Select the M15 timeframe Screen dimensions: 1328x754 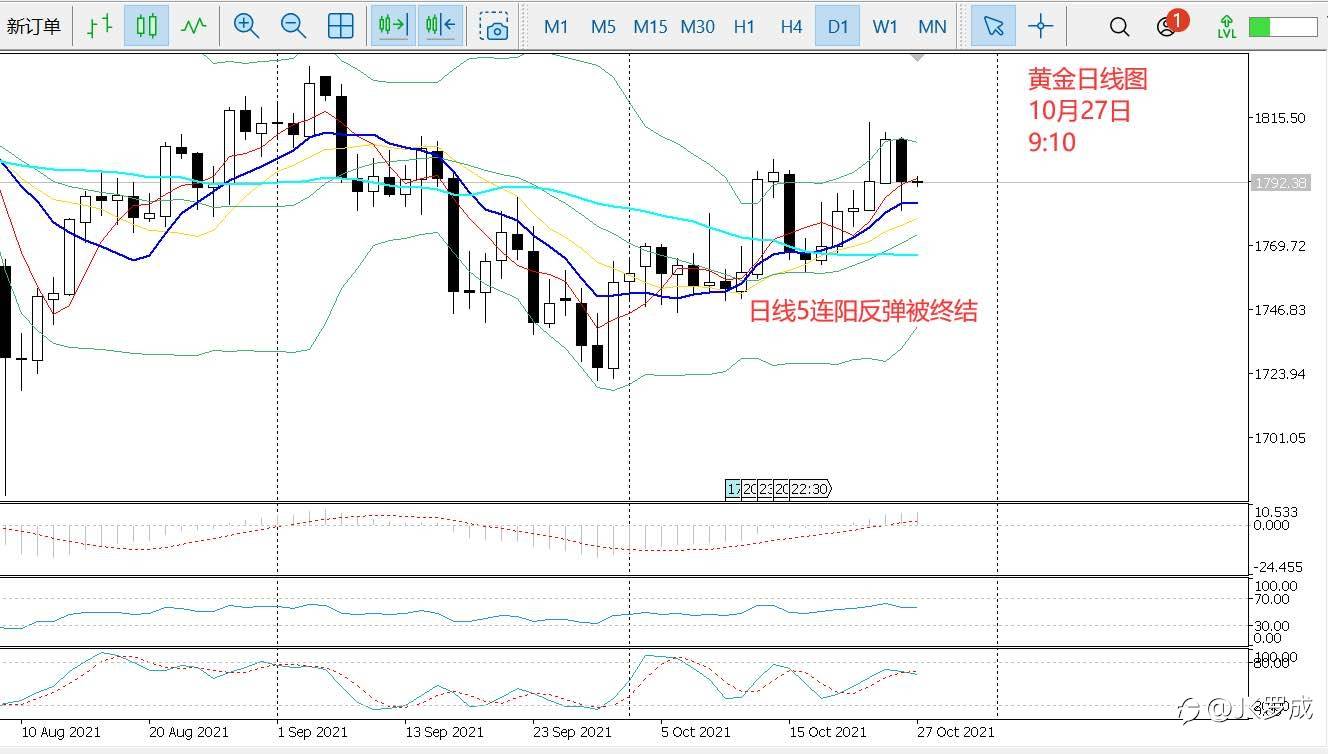[x=650, y=27]
